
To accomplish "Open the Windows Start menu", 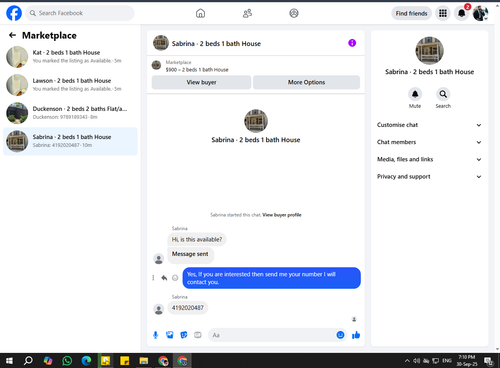I will pos(9,361).
